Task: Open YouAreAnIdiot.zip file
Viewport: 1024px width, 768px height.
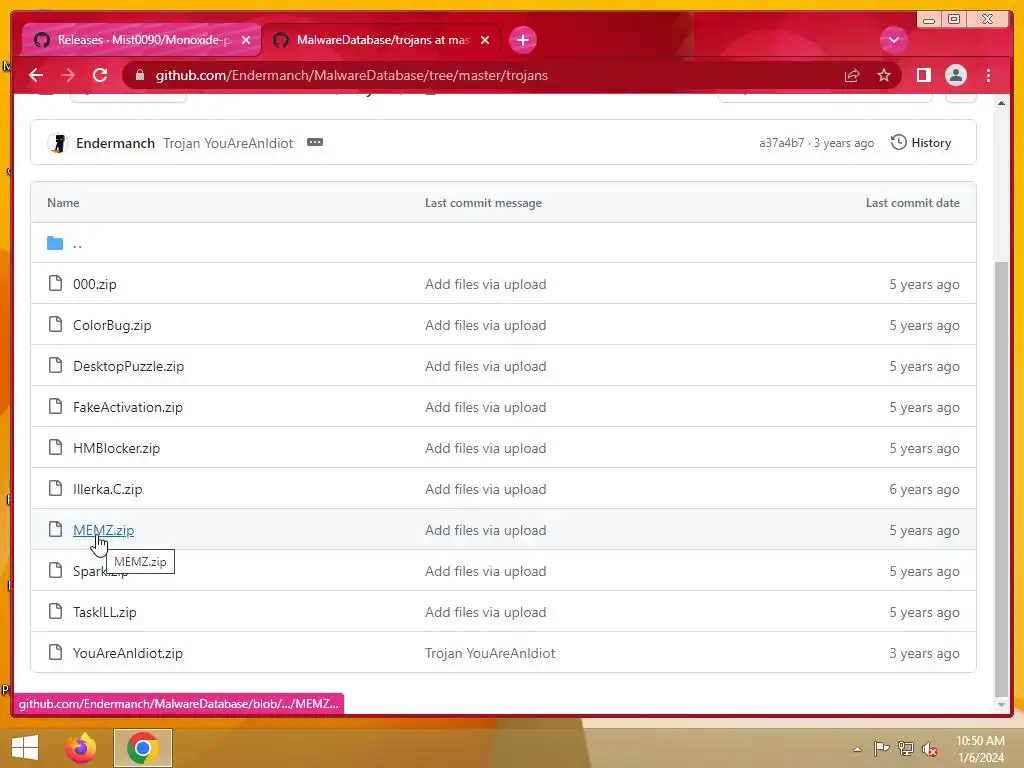Action: tap(127, 653)
